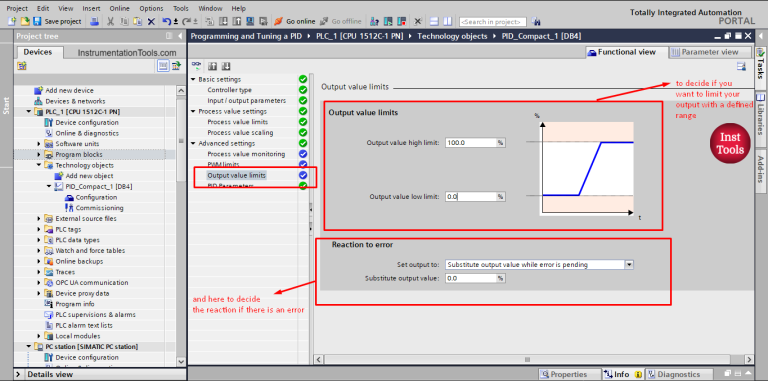Click the Save project toolbar button
Screen dimensions: 768x381
pos(57,22)
